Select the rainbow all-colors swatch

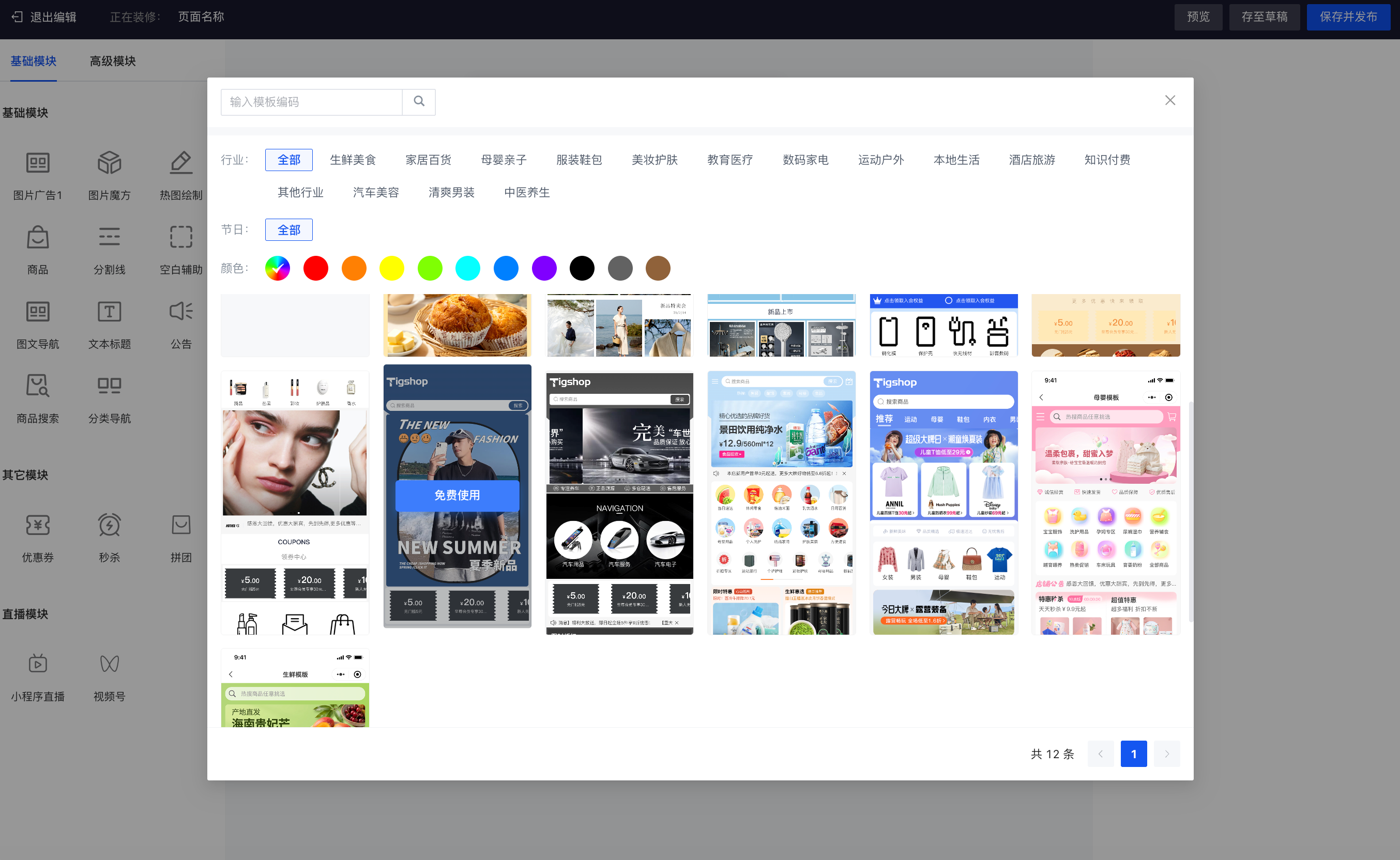(x=278, y=268)
